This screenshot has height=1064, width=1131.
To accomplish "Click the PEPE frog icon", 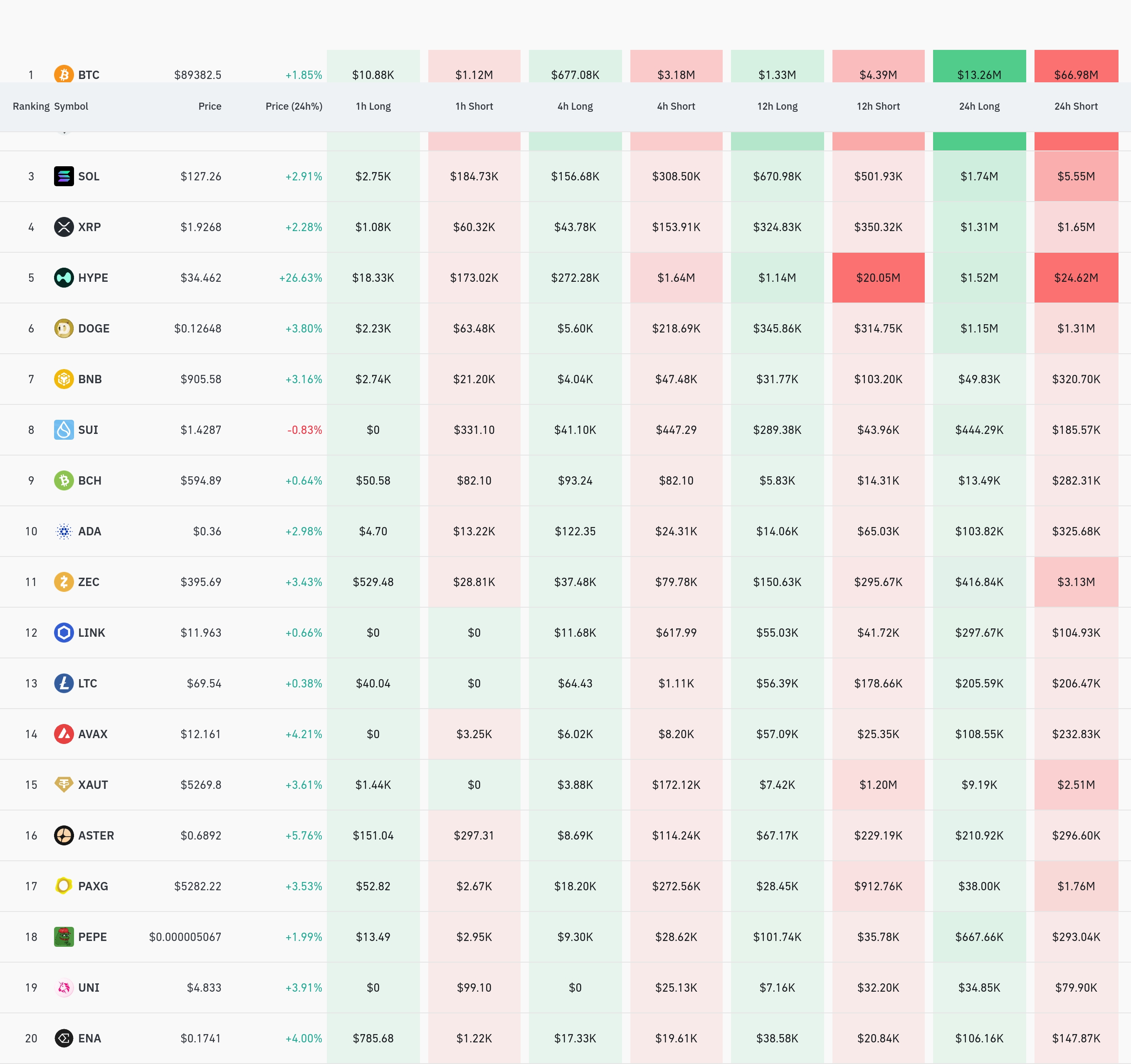I will pyautogui.click(x=64, y=937).
